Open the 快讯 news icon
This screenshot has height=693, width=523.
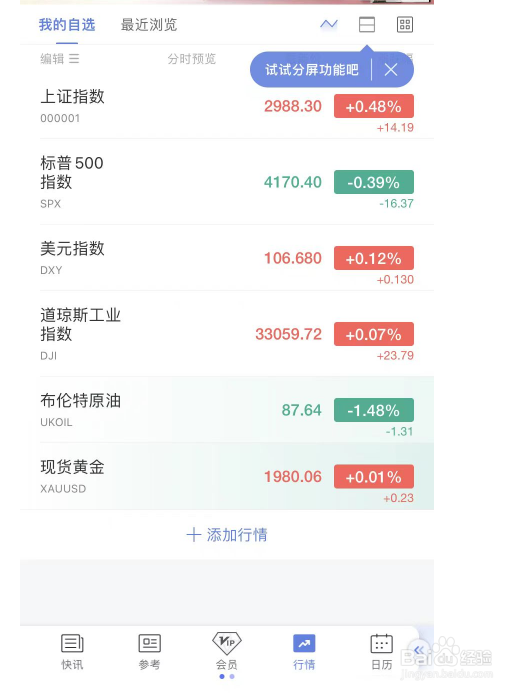(72, 651)
